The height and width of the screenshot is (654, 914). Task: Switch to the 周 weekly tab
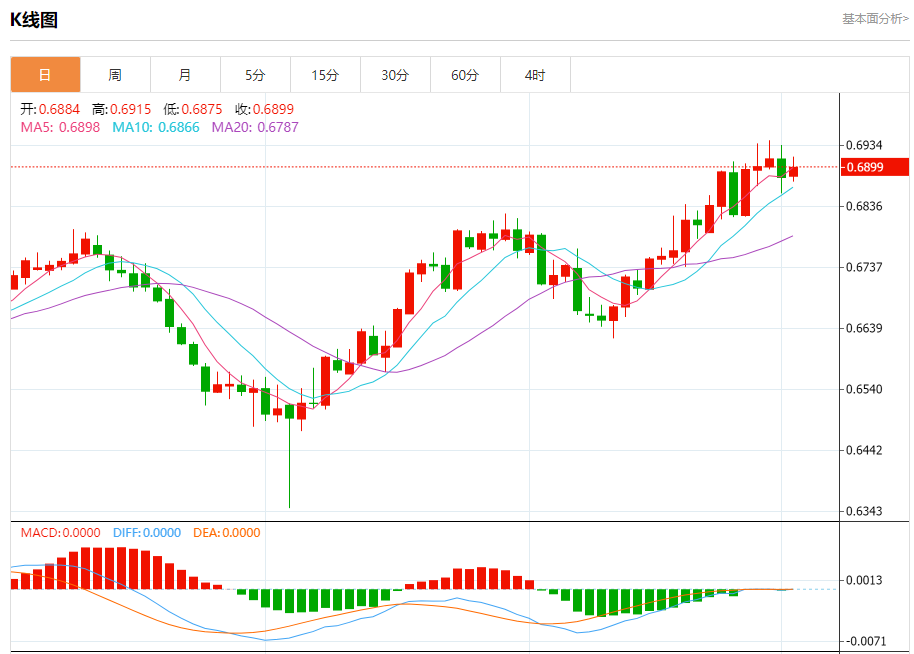point(115,75)
